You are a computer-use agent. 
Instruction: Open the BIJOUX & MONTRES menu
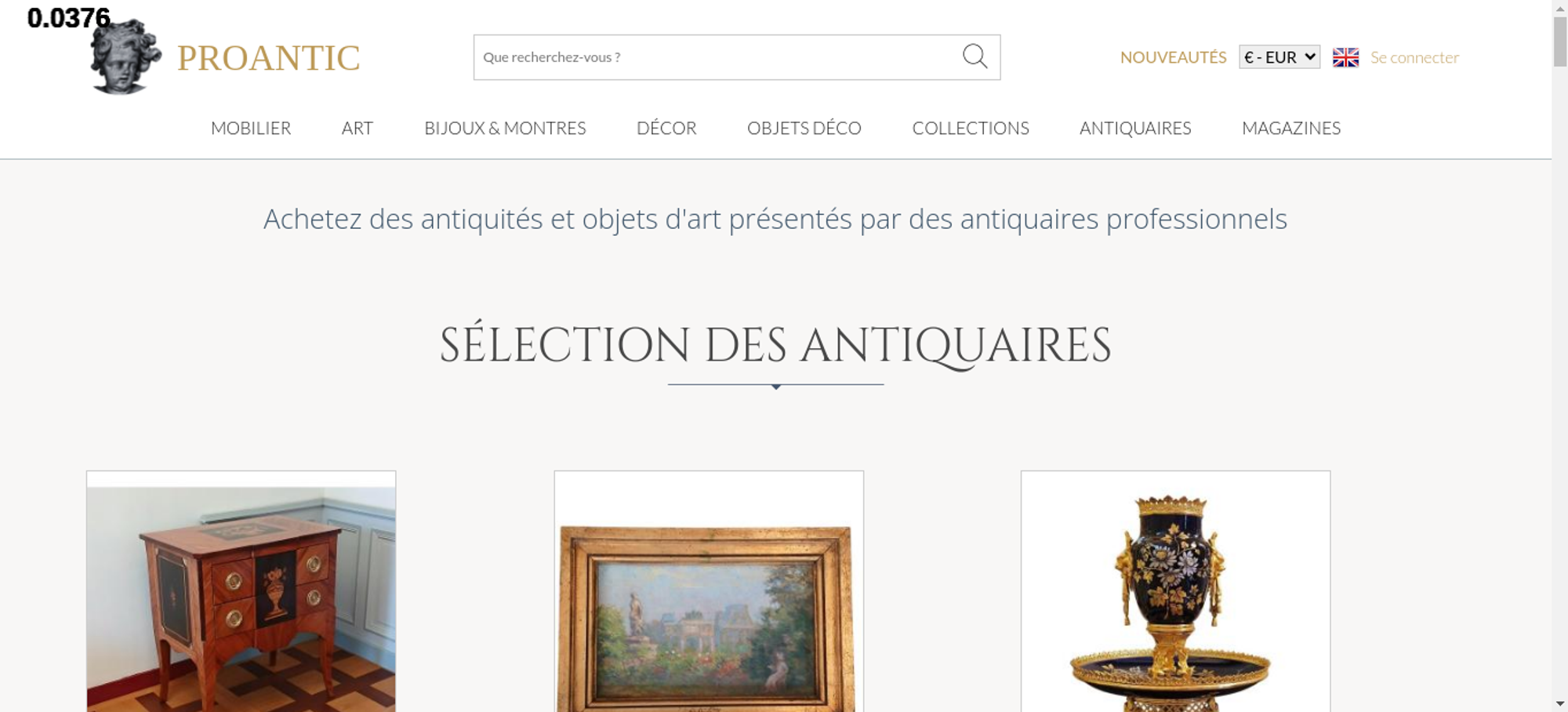click(505, 128)
